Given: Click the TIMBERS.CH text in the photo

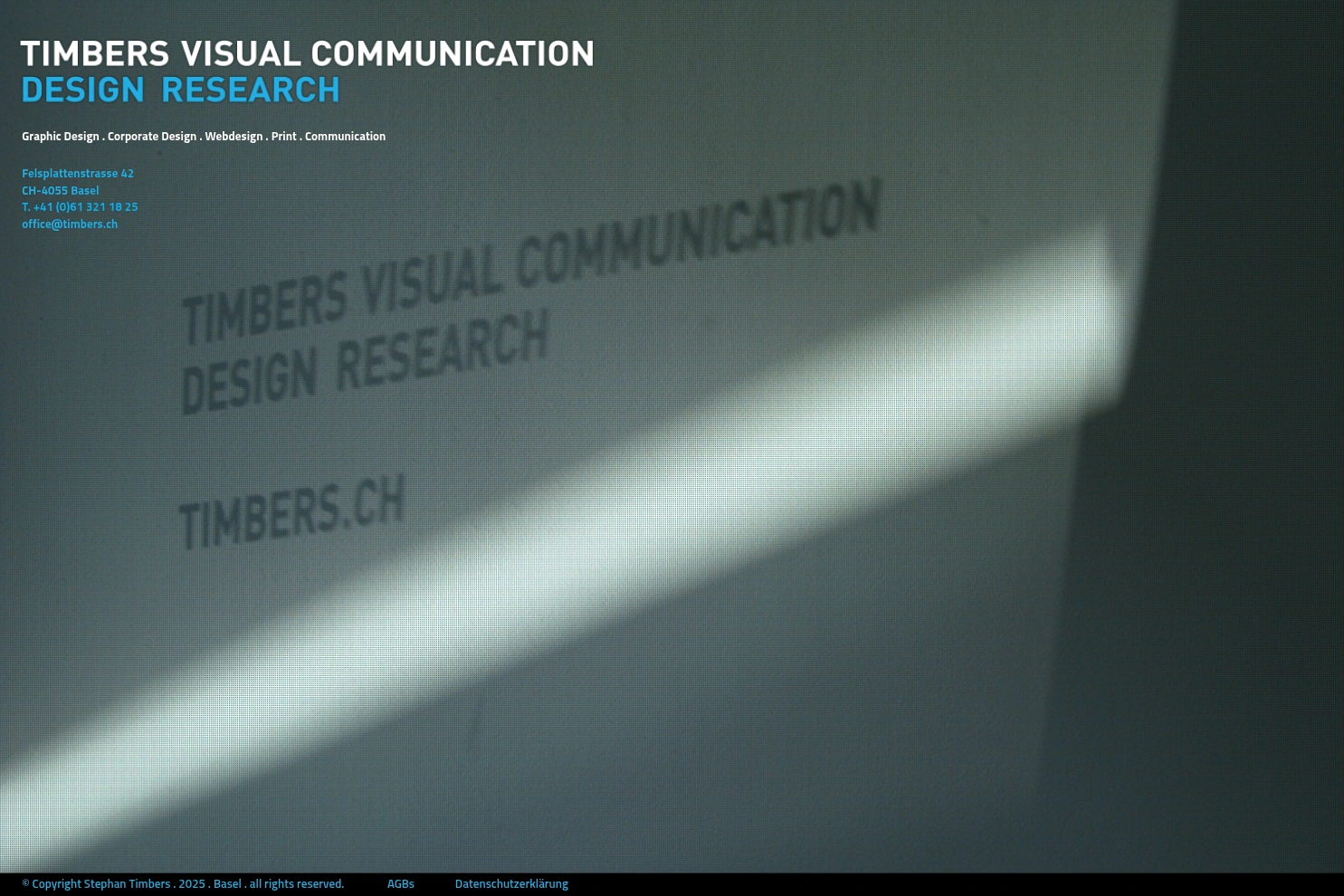Looking at the screenshot, I should pos(291,513).
